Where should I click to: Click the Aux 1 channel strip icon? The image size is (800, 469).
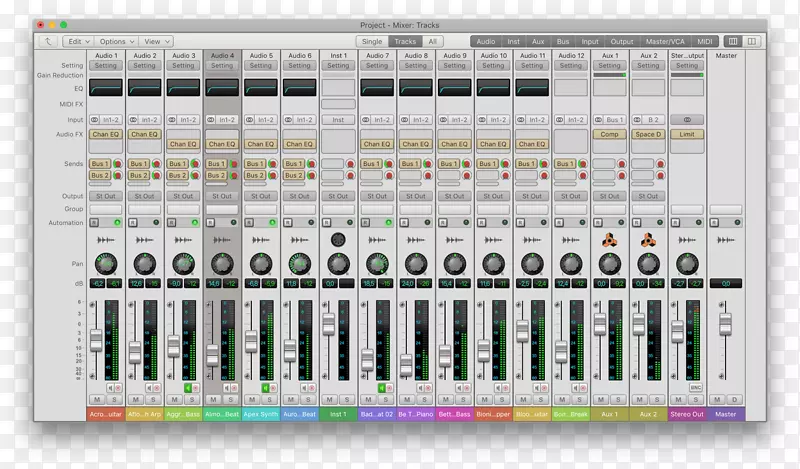610,241
